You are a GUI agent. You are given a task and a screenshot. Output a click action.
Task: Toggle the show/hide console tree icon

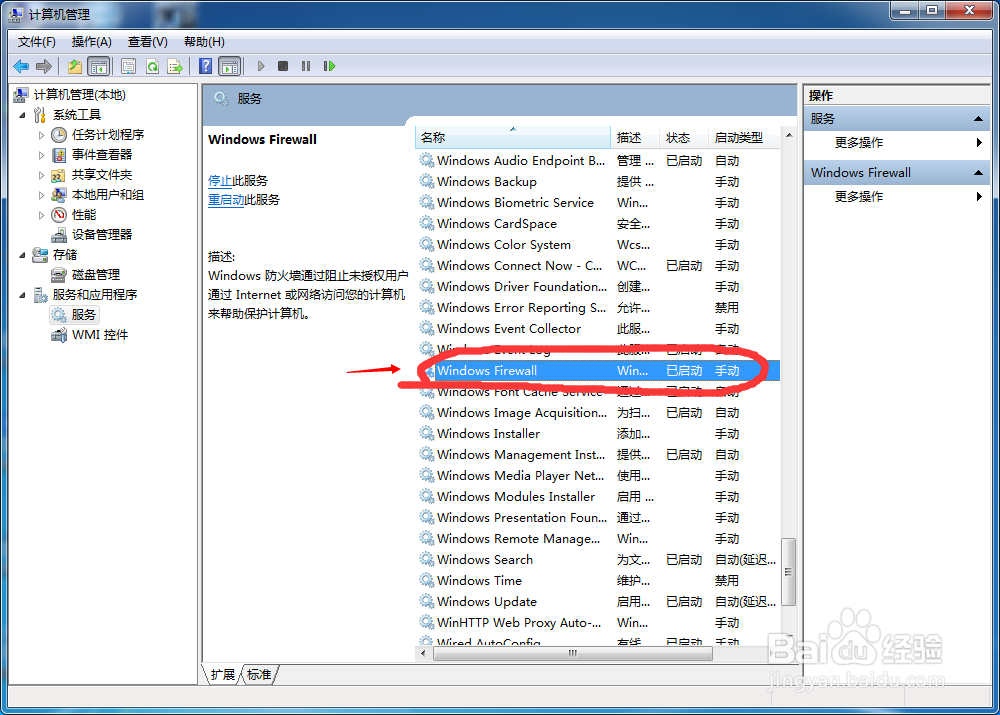coord(98,66)
